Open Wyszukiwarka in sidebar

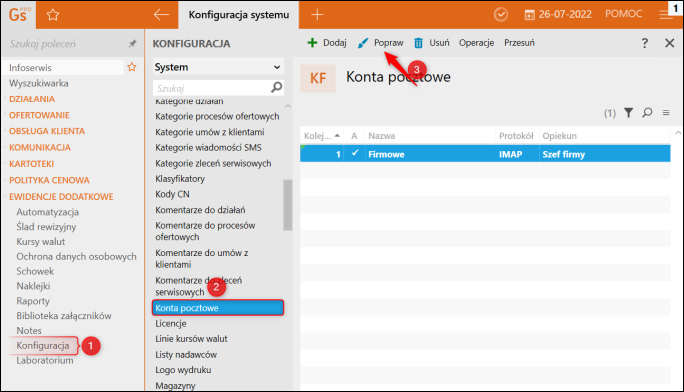(39, 83)
